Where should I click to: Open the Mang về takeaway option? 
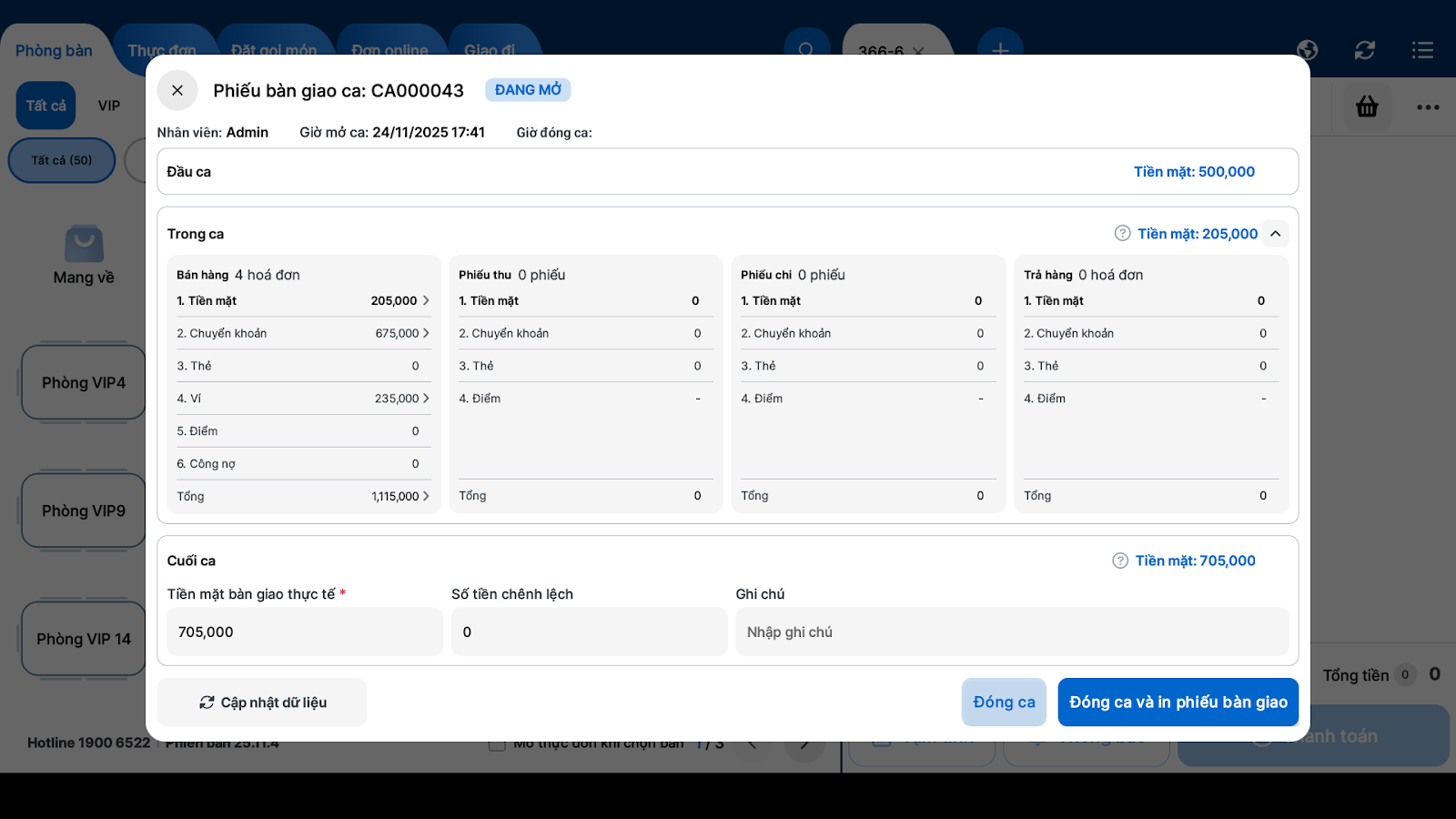(x=84, y=256)
